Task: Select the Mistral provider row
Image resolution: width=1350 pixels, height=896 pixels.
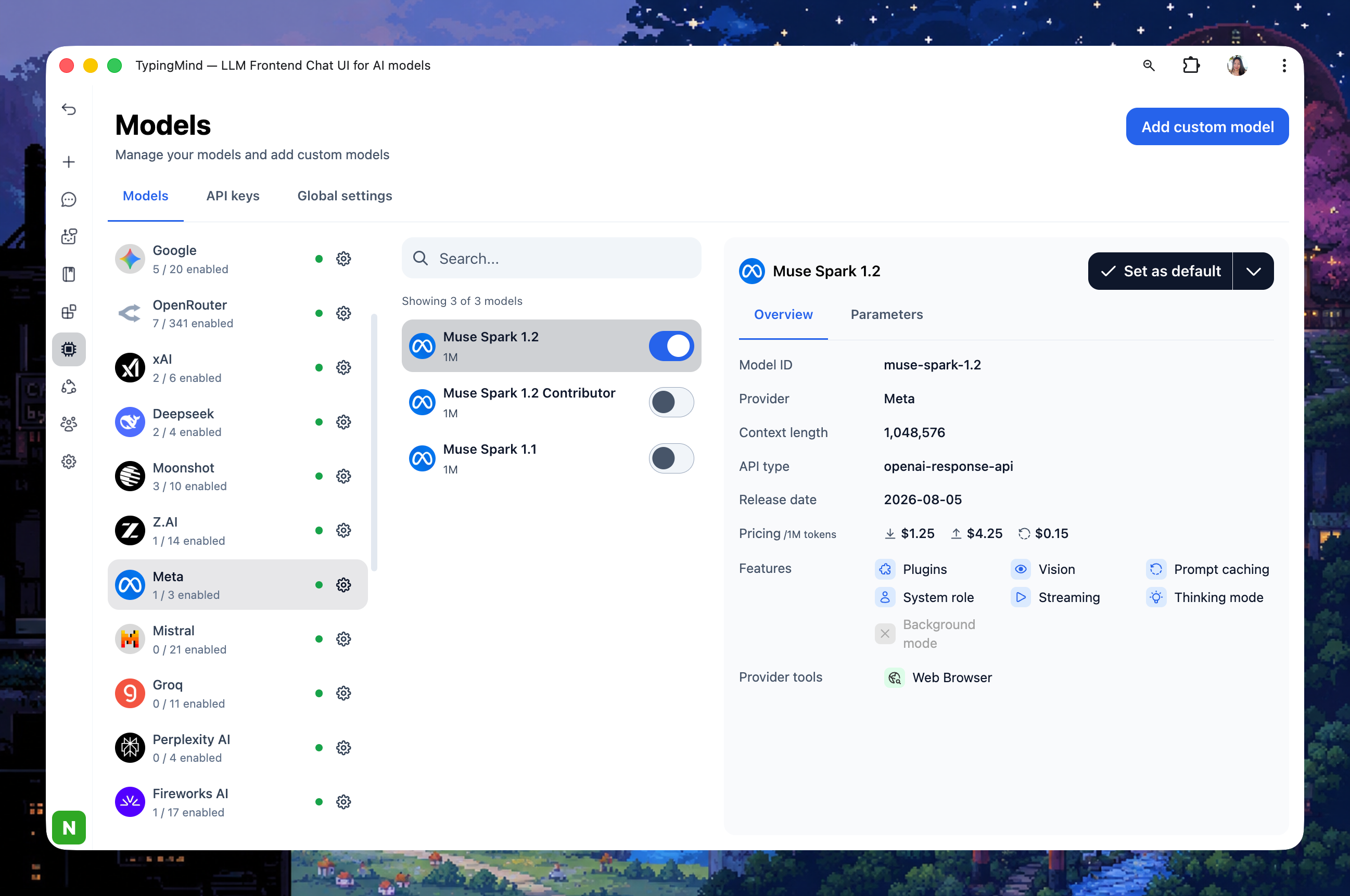Action: [x=237, y=639]
